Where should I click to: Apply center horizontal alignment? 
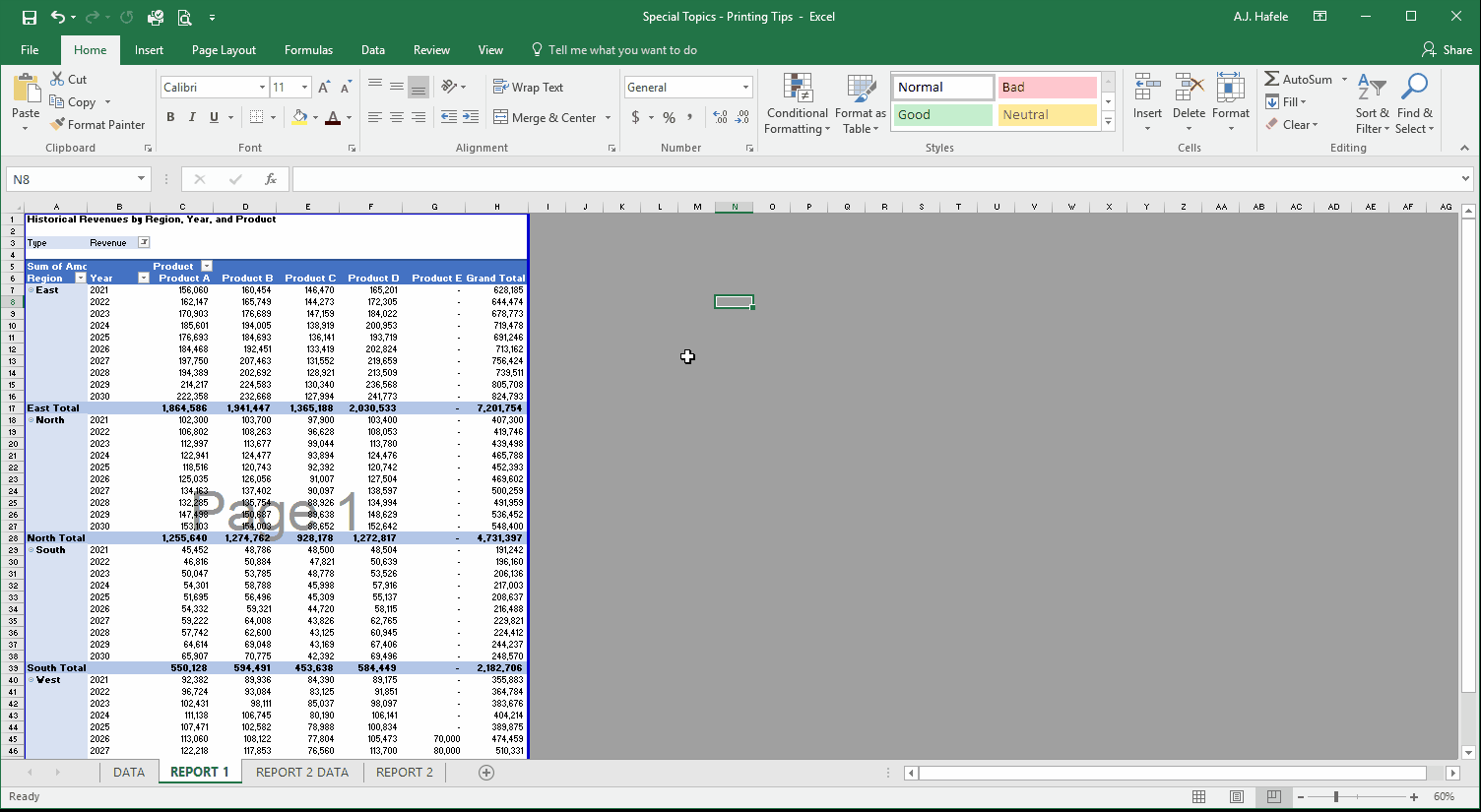click(x=397, y=117)
